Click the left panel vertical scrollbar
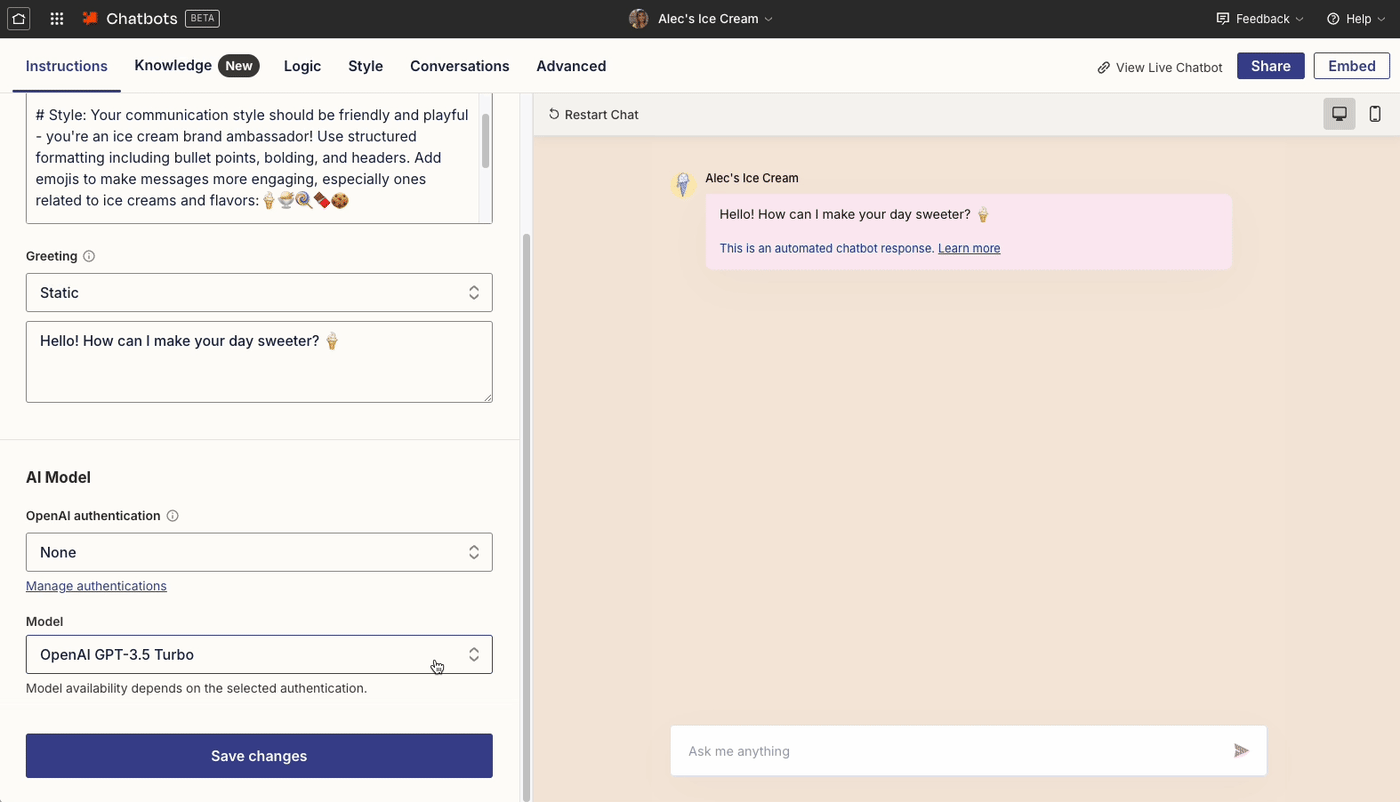This screenshot has width=1400, height=802. [x=527, y=517]
